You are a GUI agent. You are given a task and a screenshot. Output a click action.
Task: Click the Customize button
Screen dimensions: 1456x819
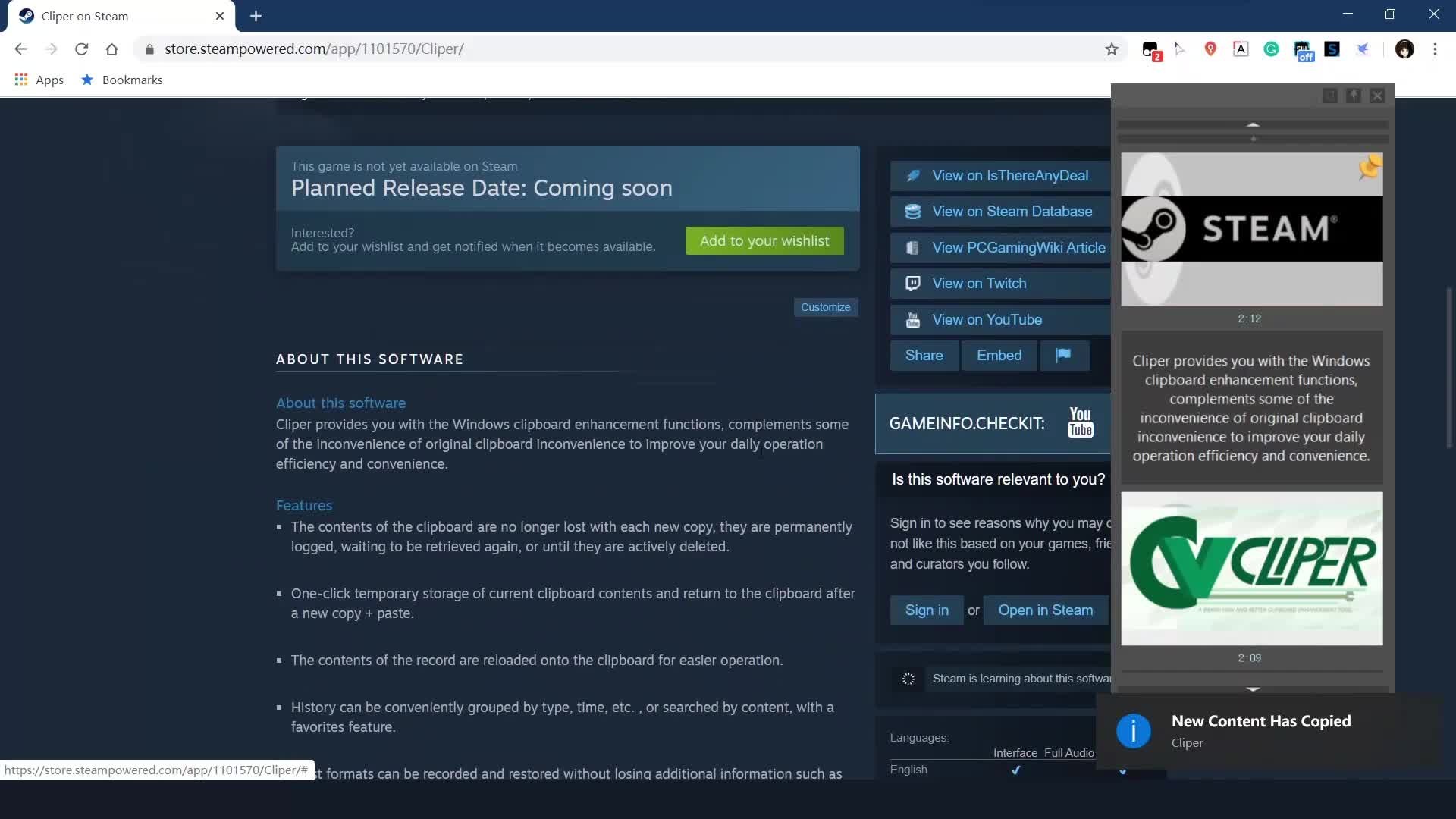(x=825, y=307)
